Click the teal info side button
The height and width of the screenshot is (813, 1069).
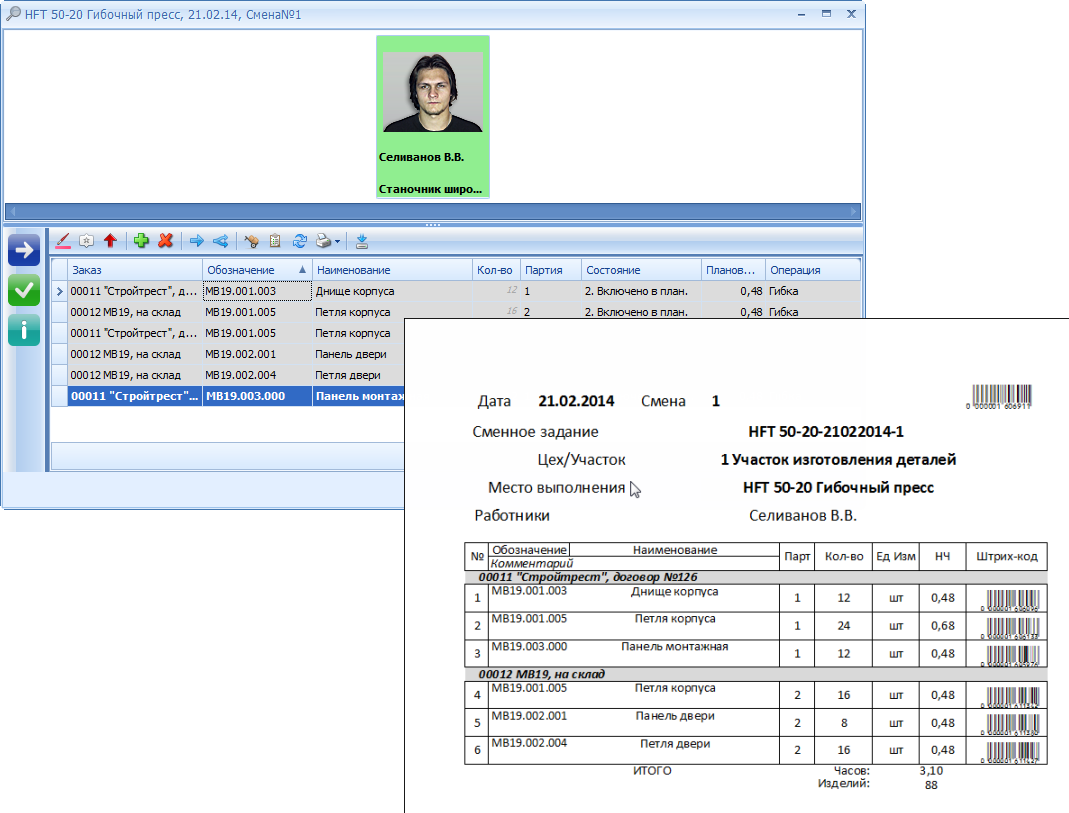click(x=24, y=331)
